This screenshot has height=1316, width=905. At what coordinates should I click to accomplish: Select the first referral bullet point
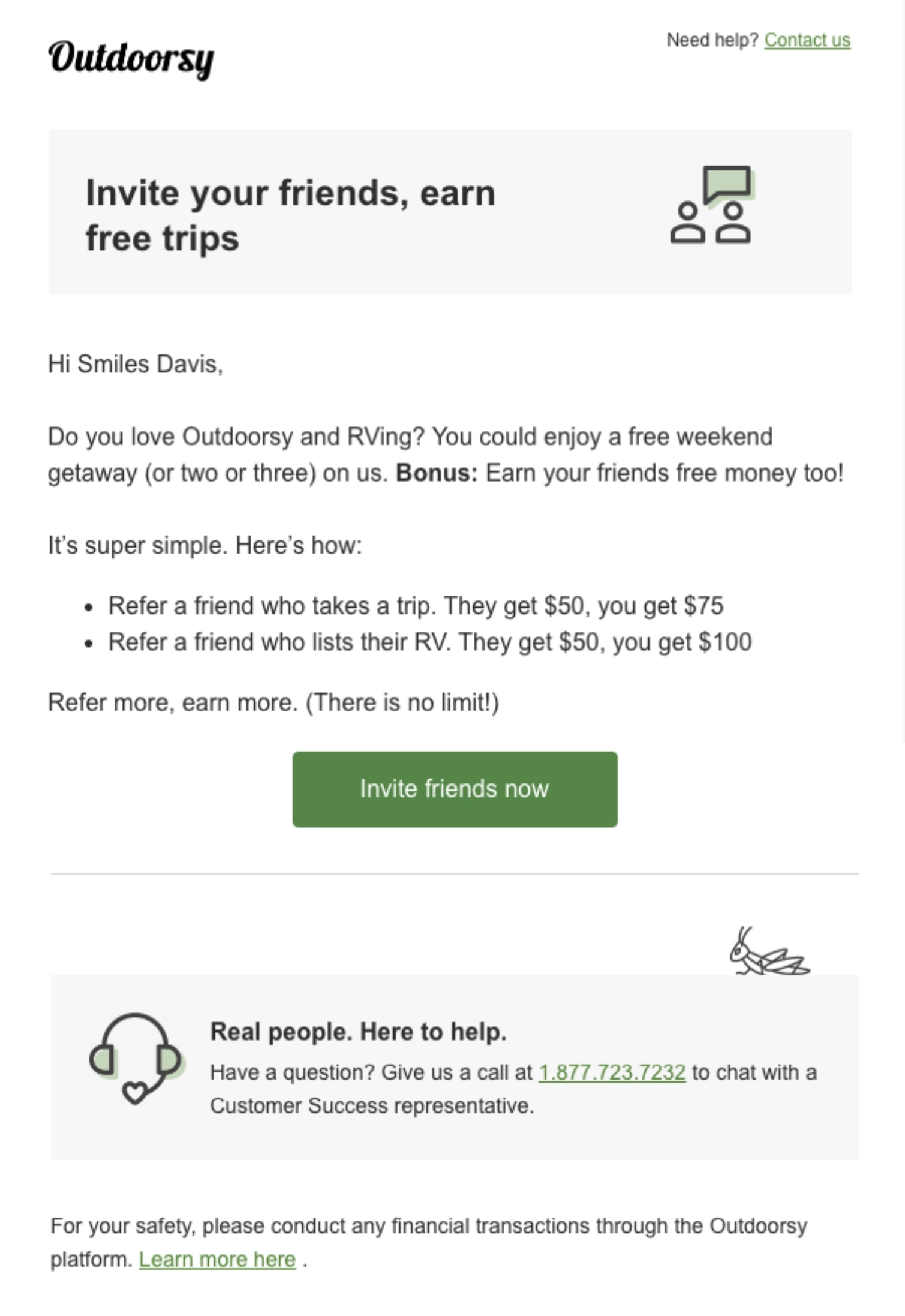[x=416, y=606]
